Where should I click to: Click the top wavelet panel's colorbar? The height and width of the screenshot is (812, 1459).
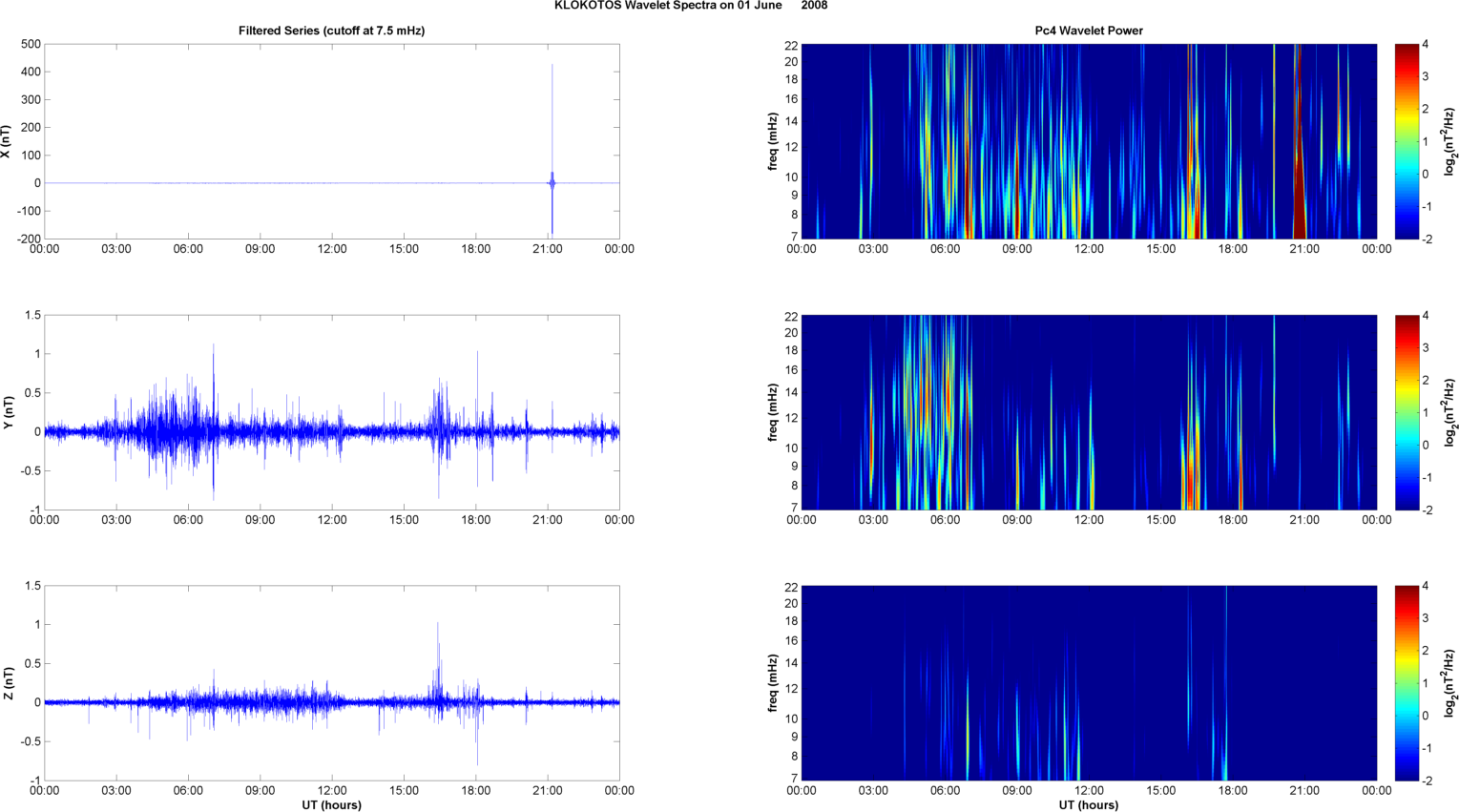[1407, 141]
